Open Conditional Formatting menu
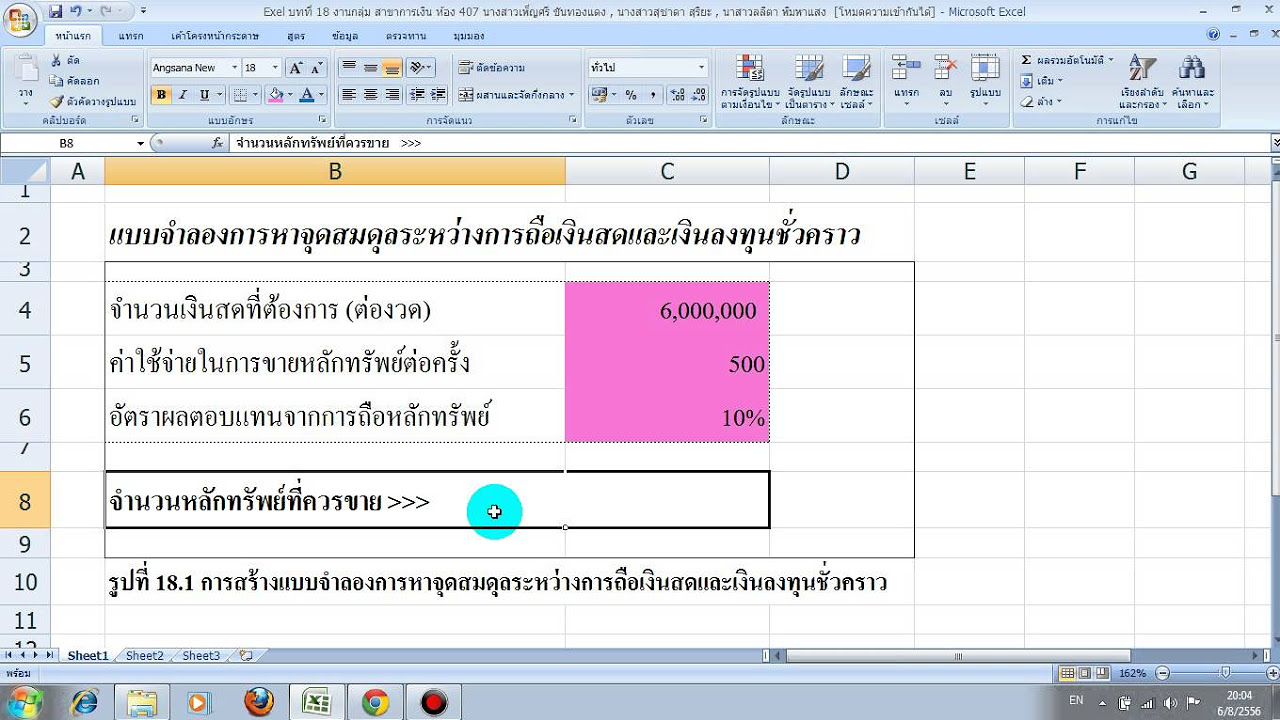This screenshot has height=720, width=1280. tap(750, 82)
